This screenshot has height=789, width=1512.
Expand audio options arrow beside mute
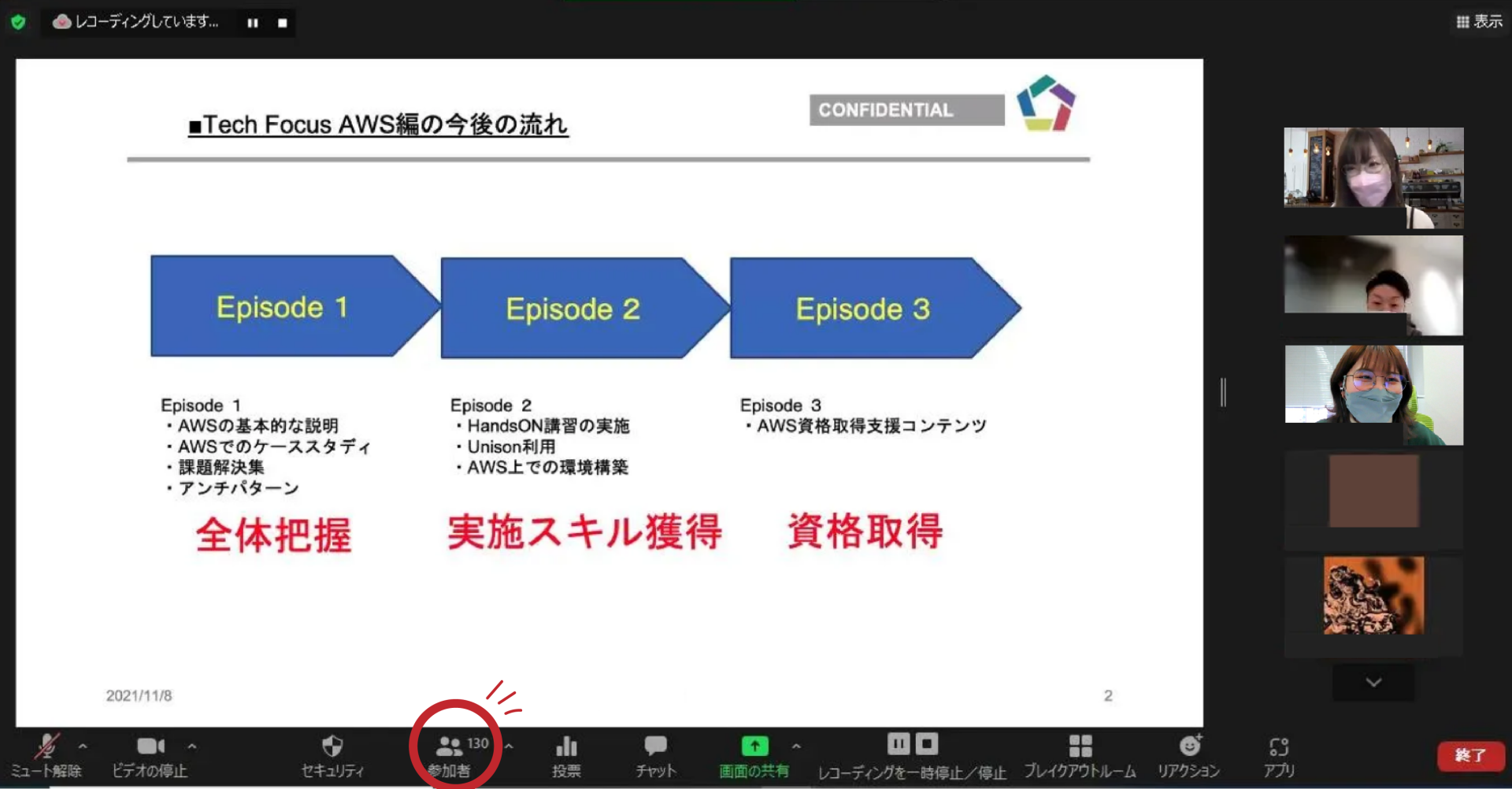click(x=83, y=746)
